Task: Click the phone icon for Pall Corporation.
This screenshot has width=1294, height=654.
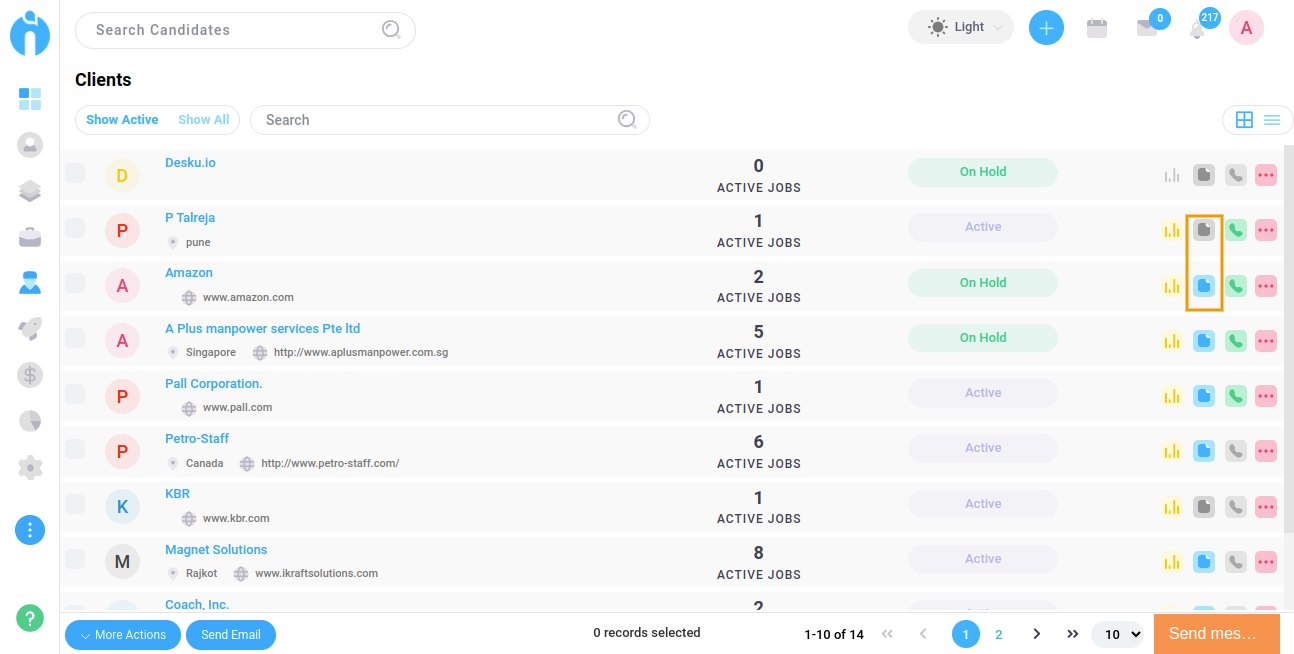Action: click(x=1236, y=396)
